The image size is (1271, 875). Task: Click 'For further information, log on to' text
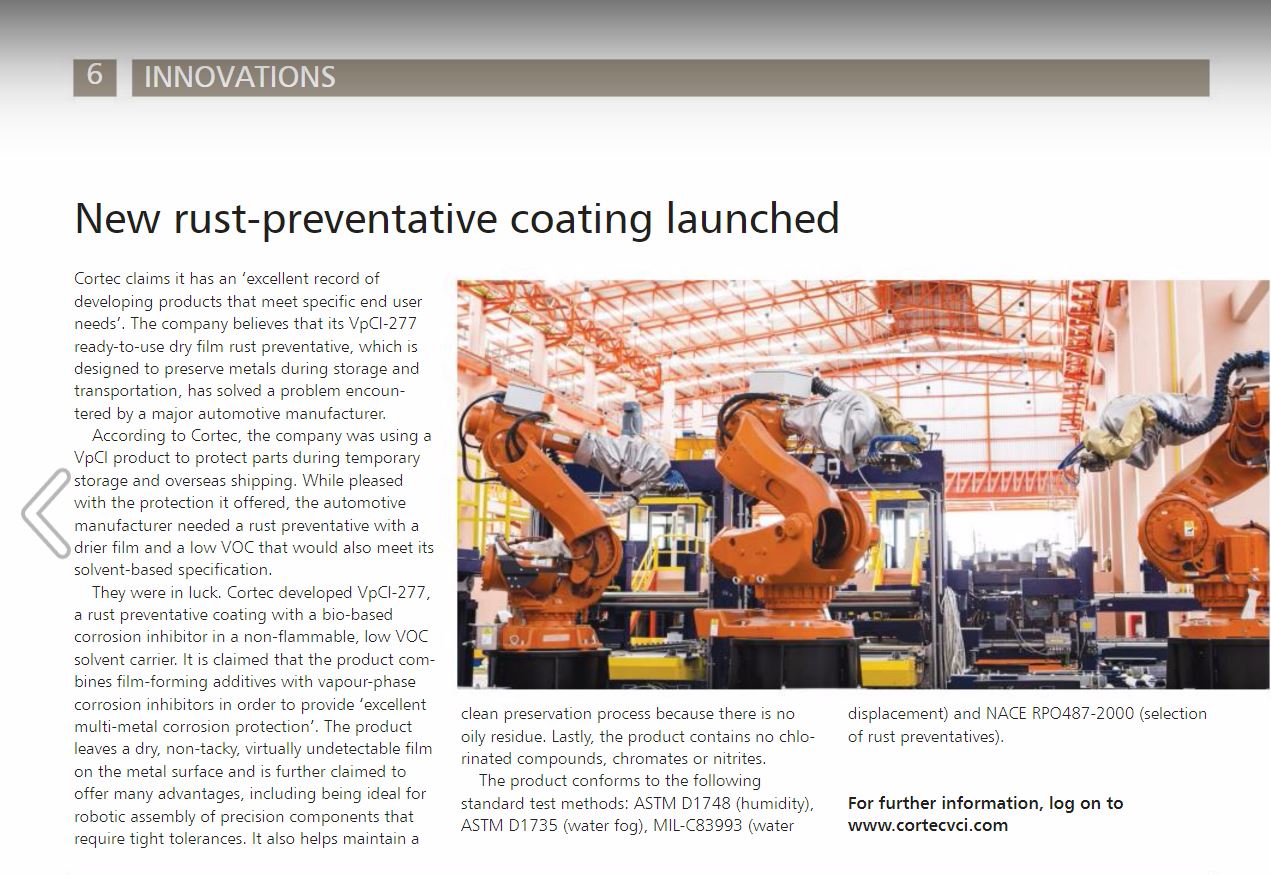[x=985, y=803]
